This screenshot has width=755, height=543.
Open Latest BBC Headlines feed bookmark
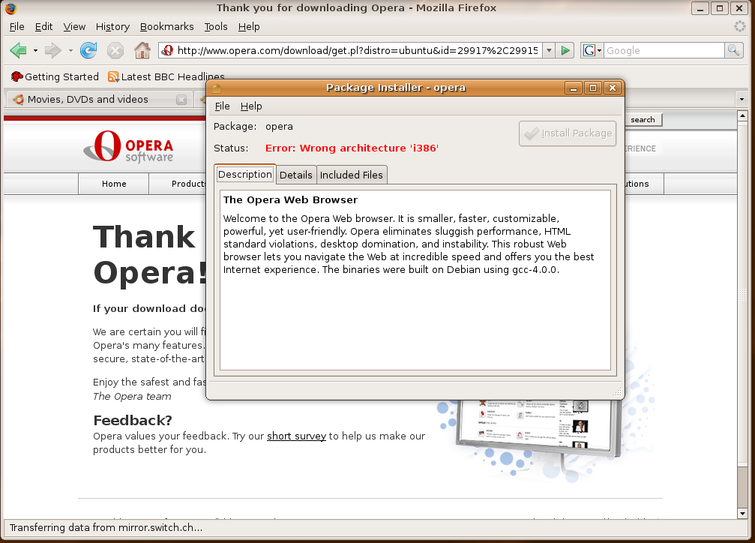tap(166, 77)
